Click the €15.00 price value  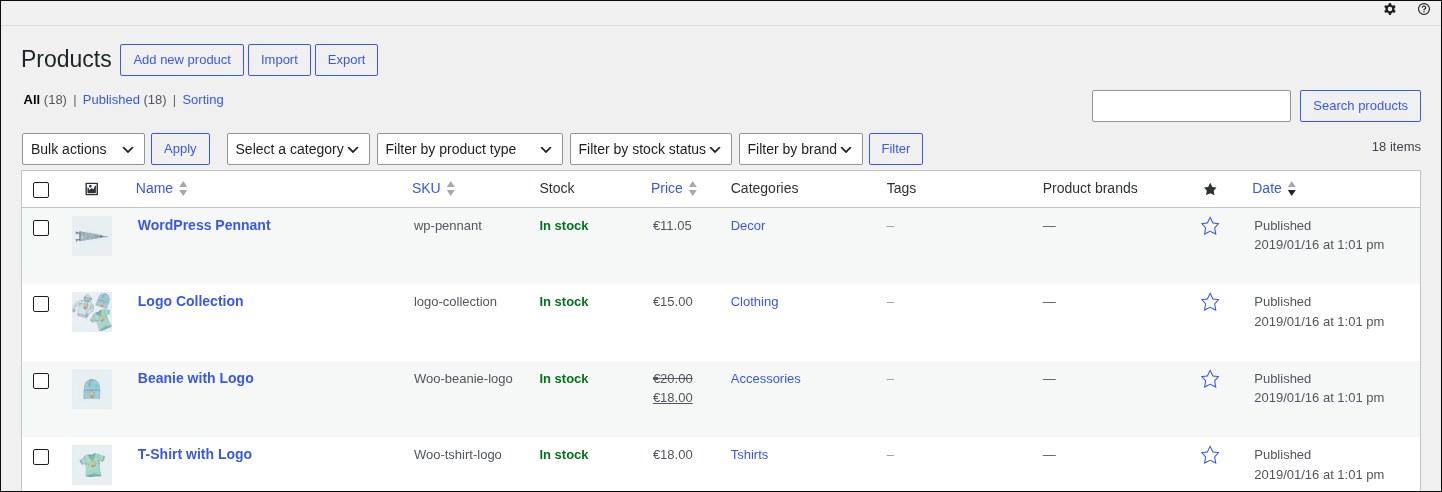(672, 302)
